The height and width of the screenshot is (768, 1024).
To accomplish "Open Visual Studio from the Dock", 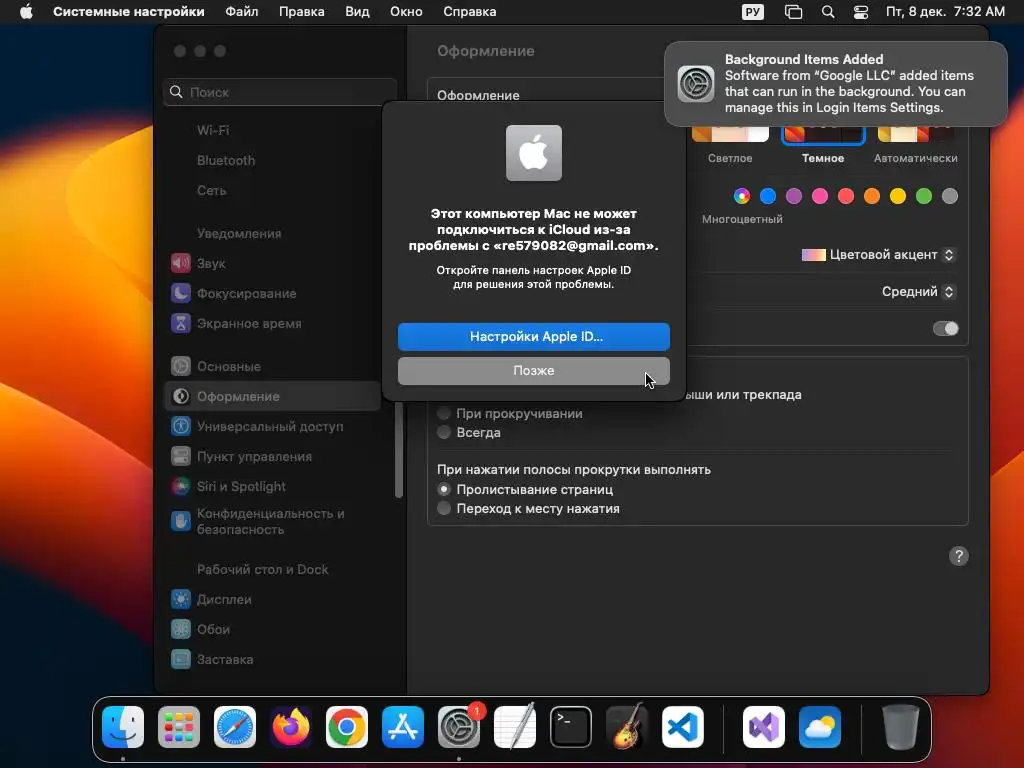I will 764,727.
